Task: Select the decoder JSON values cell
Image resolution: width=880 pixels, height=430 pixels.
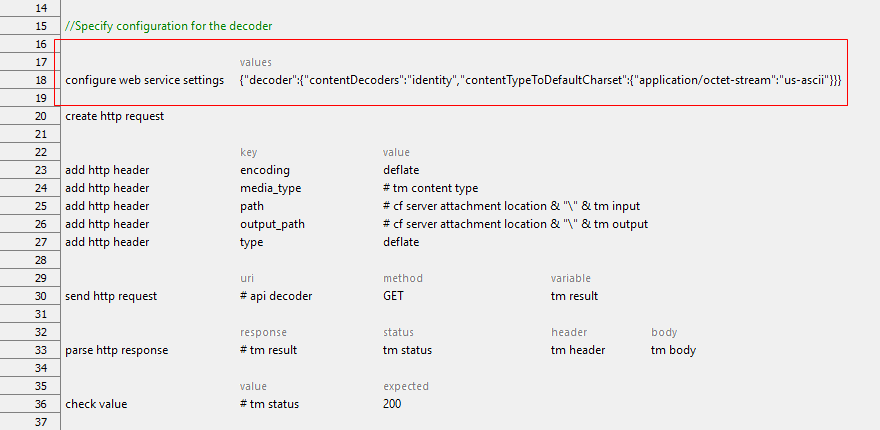Action: [x=540, y=80]
